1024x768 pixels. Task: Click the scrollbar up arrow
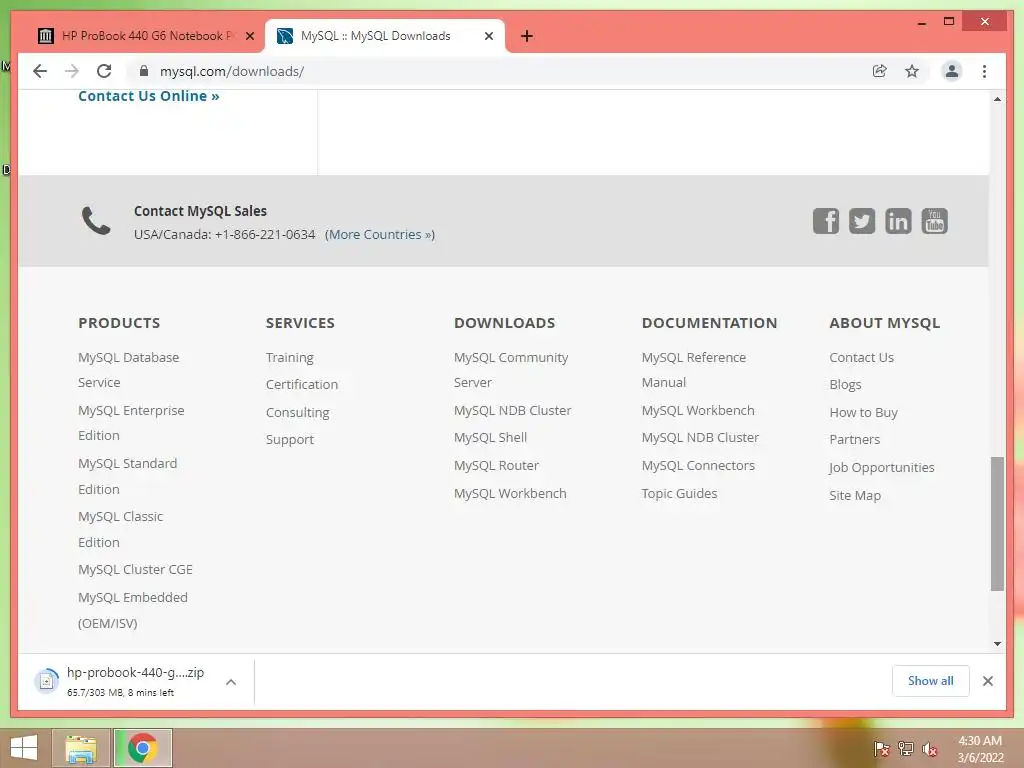pos(997,99)
